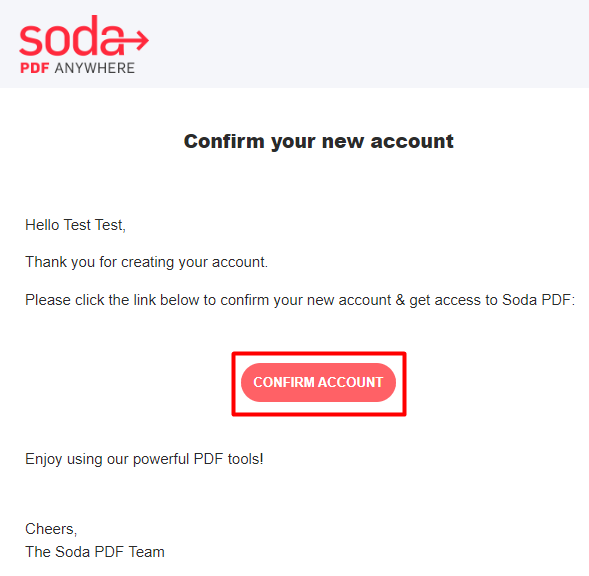
Task: Click the red "soda" wordmark
Action: [71, 36]
